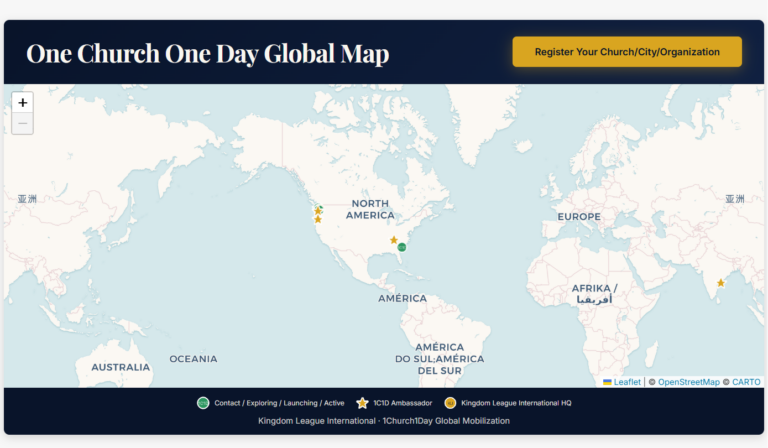Click the "One Church One Day Global Map" heading
This screenshot has width=768, height=448.
208,53
